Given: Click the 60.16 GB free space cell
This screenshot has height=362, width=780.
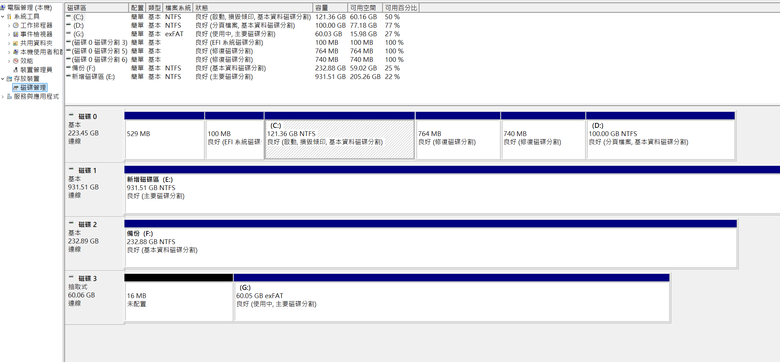Looking at the screenshot, I should tap(363, 17).
